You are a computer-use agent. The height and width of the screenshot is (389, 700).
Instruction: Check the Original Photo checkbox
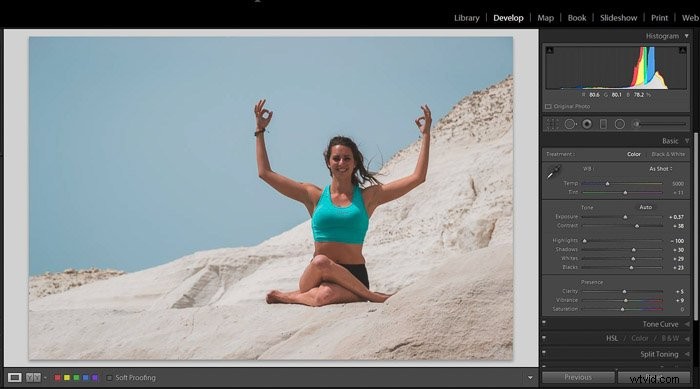[x=548, y=107]
